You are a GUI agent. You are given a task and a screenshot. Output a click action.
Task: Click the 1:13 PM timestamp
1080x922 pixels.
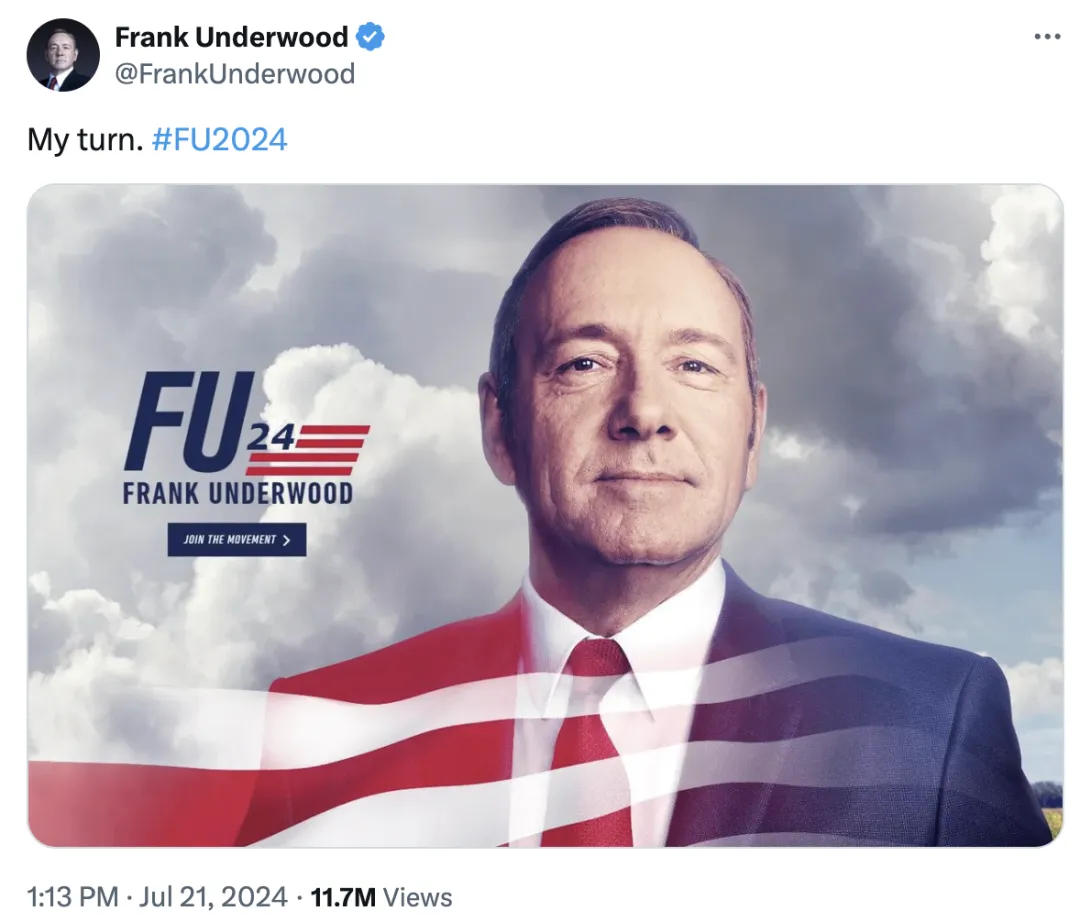(72, 897)
